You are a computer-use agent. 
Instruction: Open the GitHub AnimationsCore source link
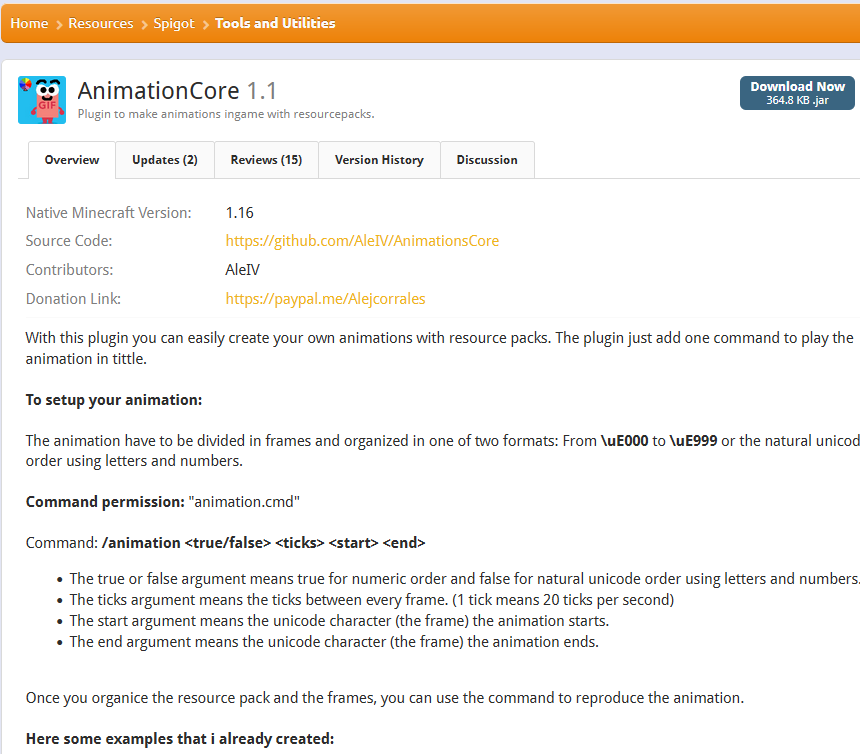[x=362, y=241]
